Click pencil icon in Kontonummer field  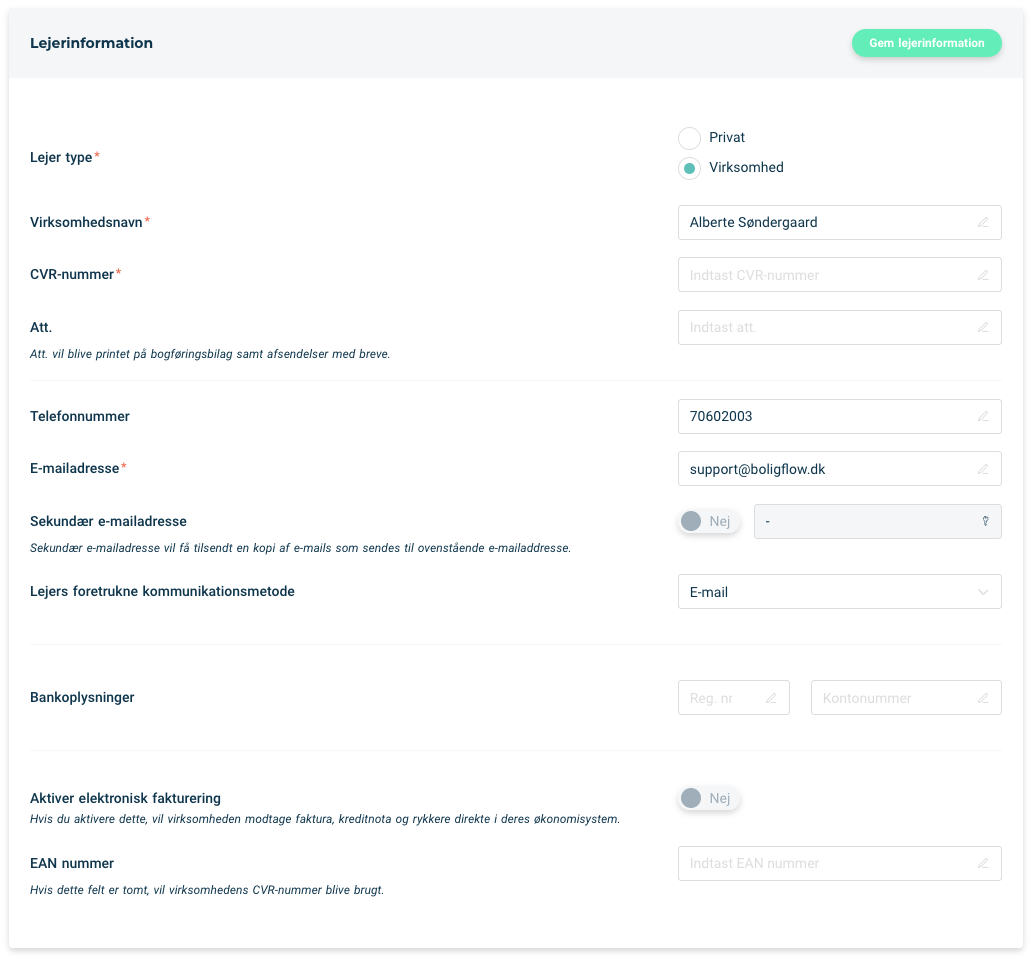982,698
